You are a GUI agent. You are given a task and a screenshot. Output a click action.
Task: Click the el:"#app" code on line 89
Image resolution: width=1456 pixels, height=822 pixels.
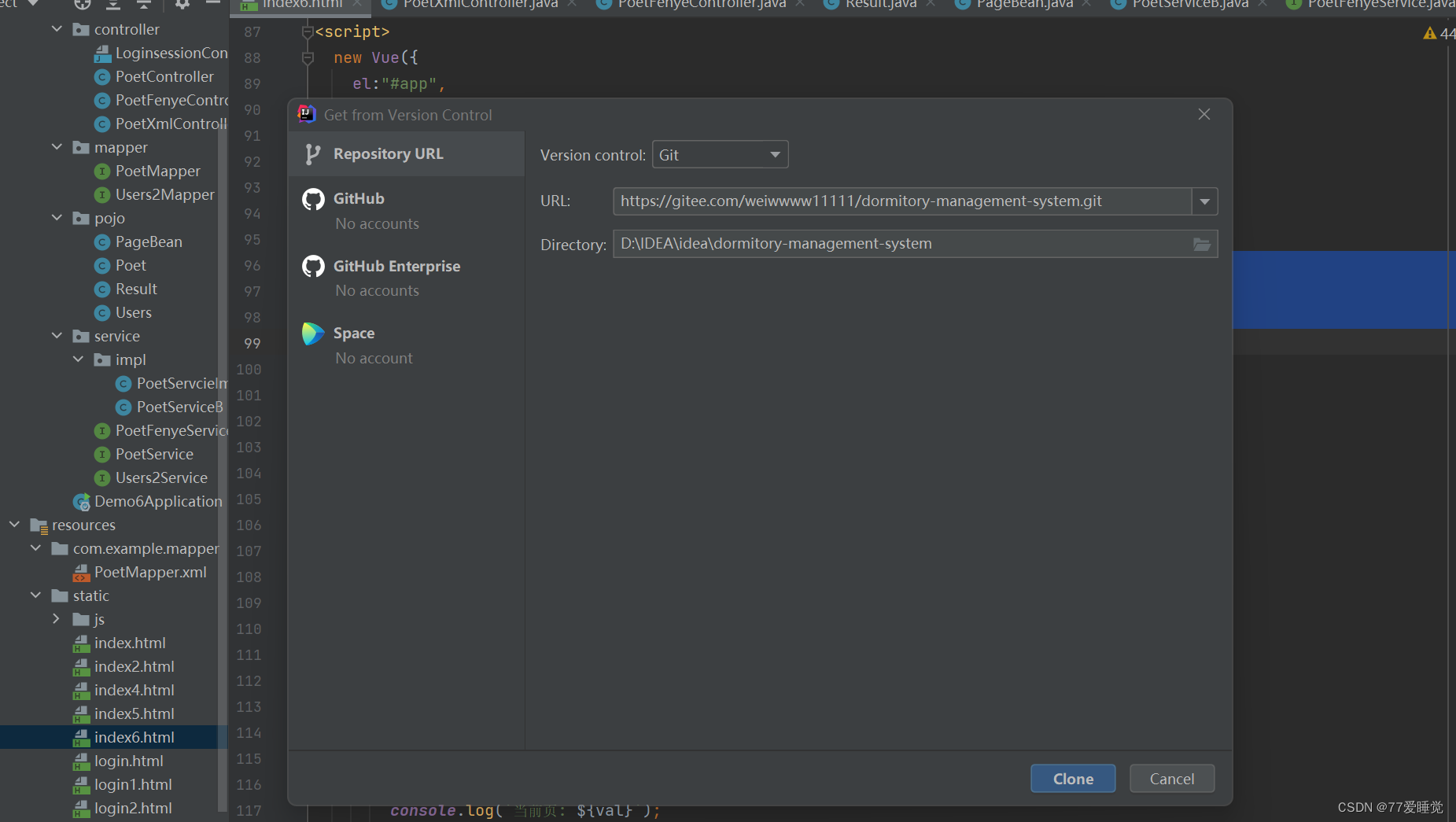pyautogui.click(x=399, y=84)
